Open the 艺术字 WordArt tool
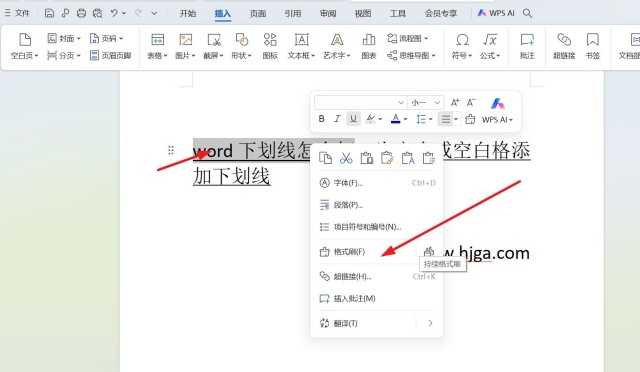Screen dimensions: 640x372 click(337, 46)
